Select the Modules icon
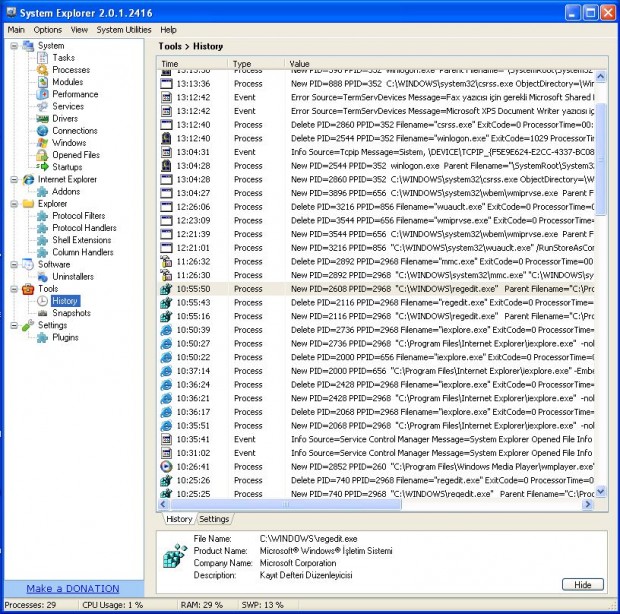 pyautogui.click(x=42, y=82)
